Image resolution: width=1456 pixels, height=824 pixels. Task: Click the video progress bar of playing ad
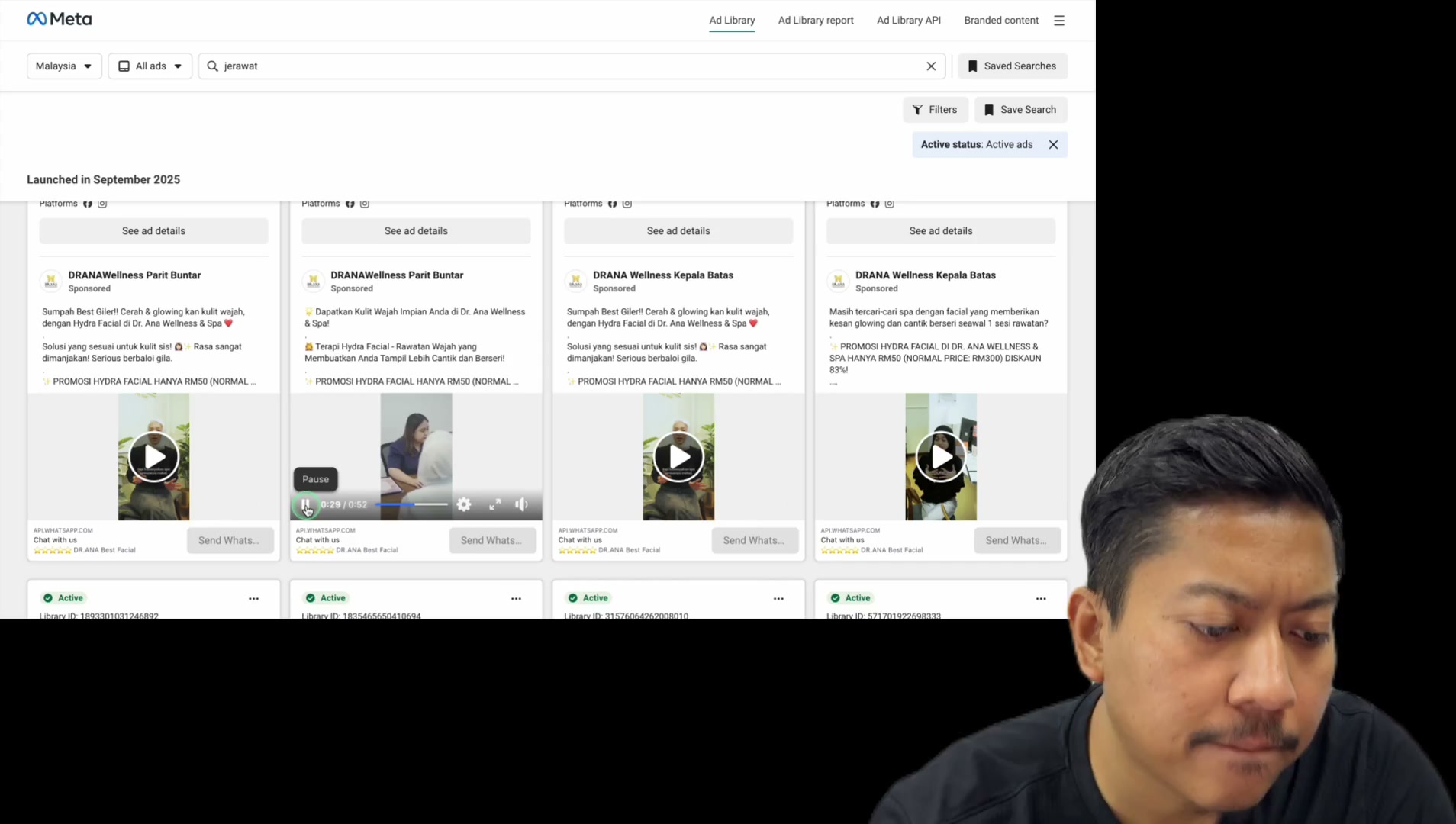[x=411, y=504]
